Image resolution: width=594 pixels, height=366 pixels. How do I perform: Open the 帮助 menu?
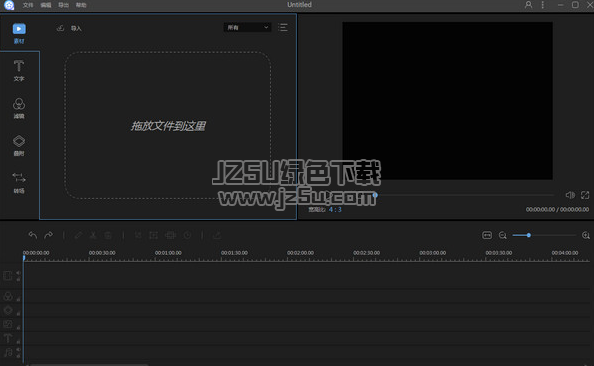(81, 5)
